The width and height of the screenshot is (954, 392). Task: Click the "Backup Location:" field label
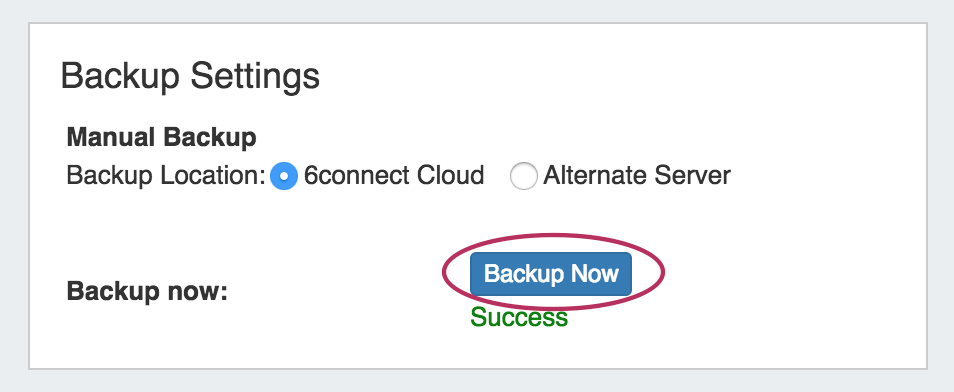point(165,176)
